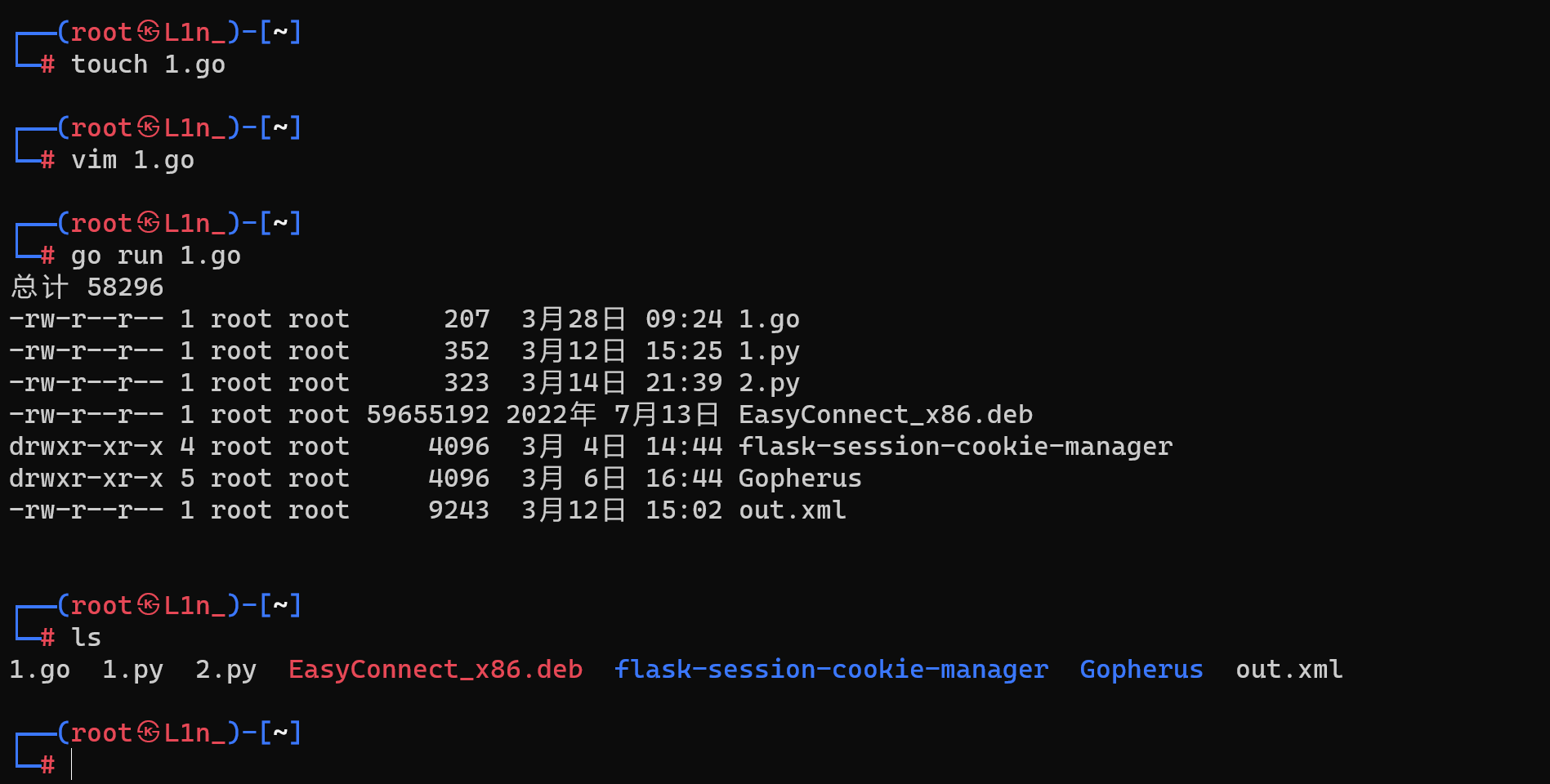This screenshot has height=784, width=1550.
Task: Click file size 59655192 in listing
Action: [x=427, y=415]
